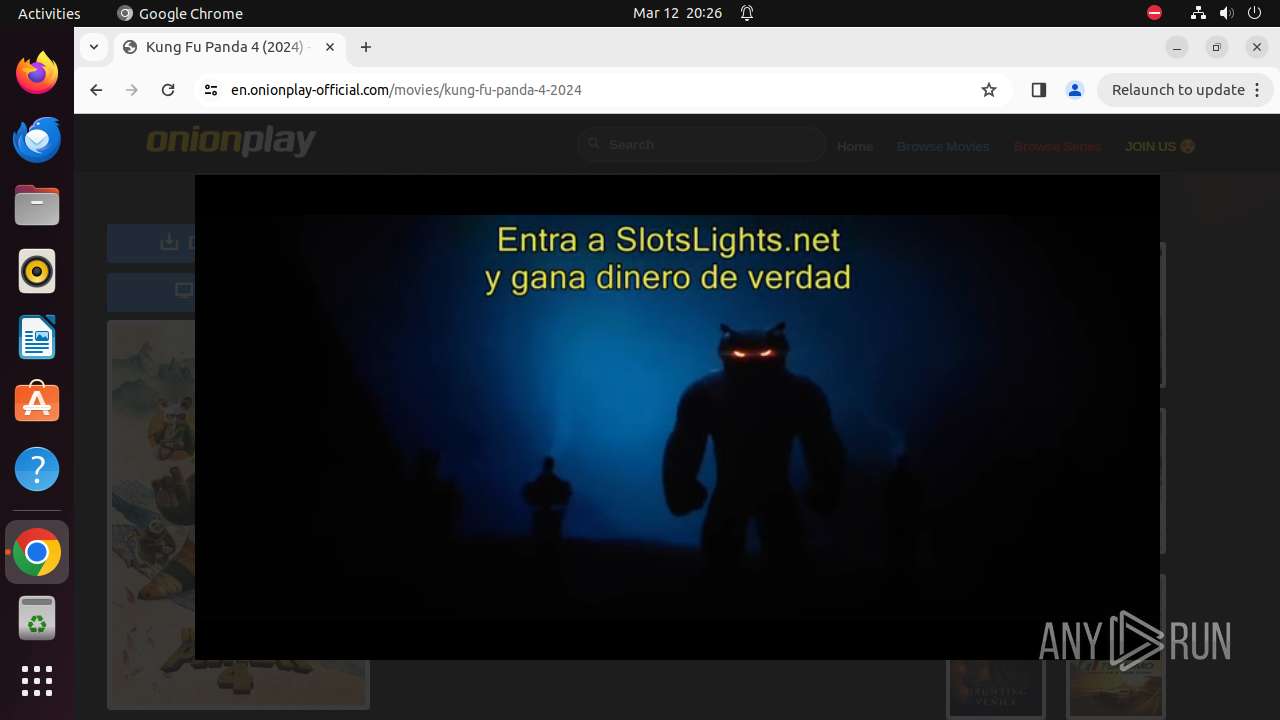The height and width of the screenshot is (720, 1280).
Task: Click Relaunch to update button
Action: tap(1178, 90)
